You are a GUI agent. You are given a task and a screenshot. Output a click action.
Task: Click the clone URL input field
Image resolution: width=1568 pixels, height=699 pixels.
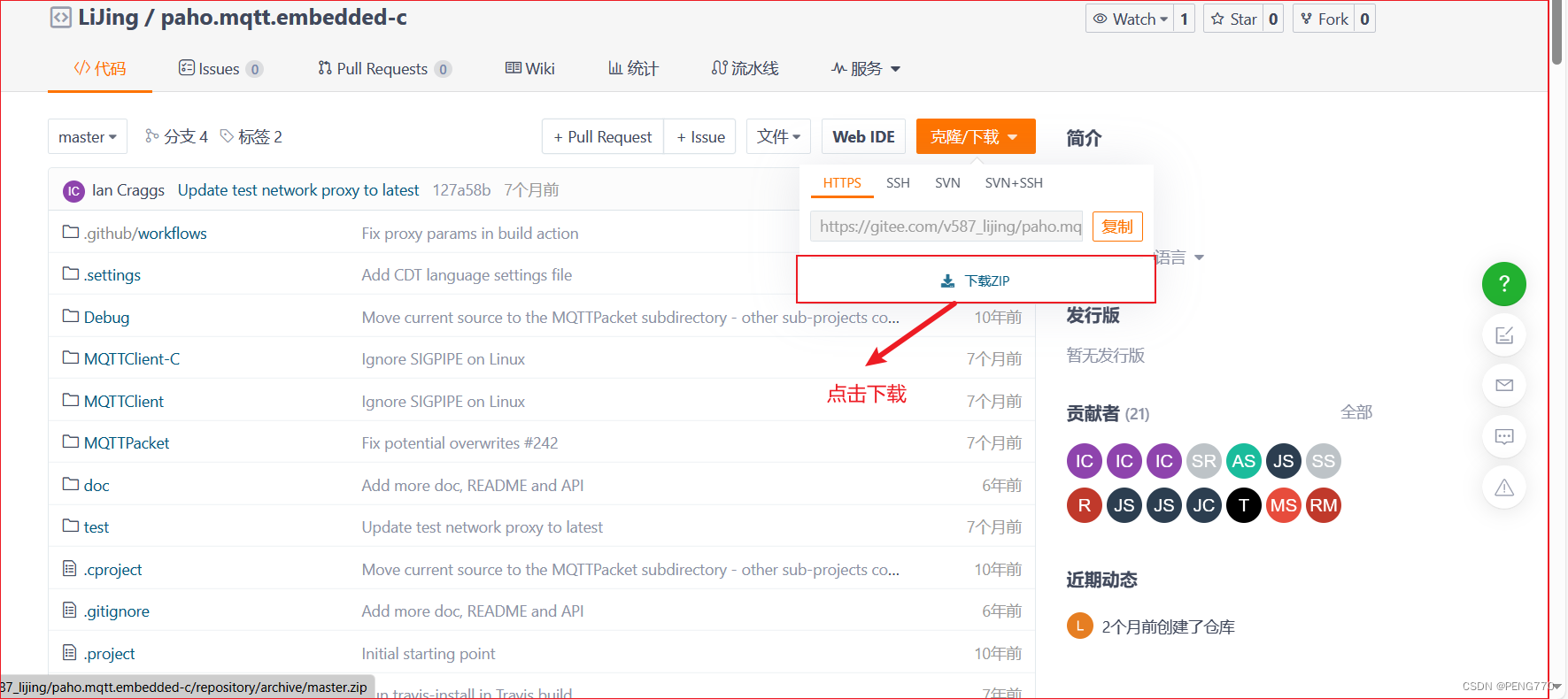coord(946,227)
